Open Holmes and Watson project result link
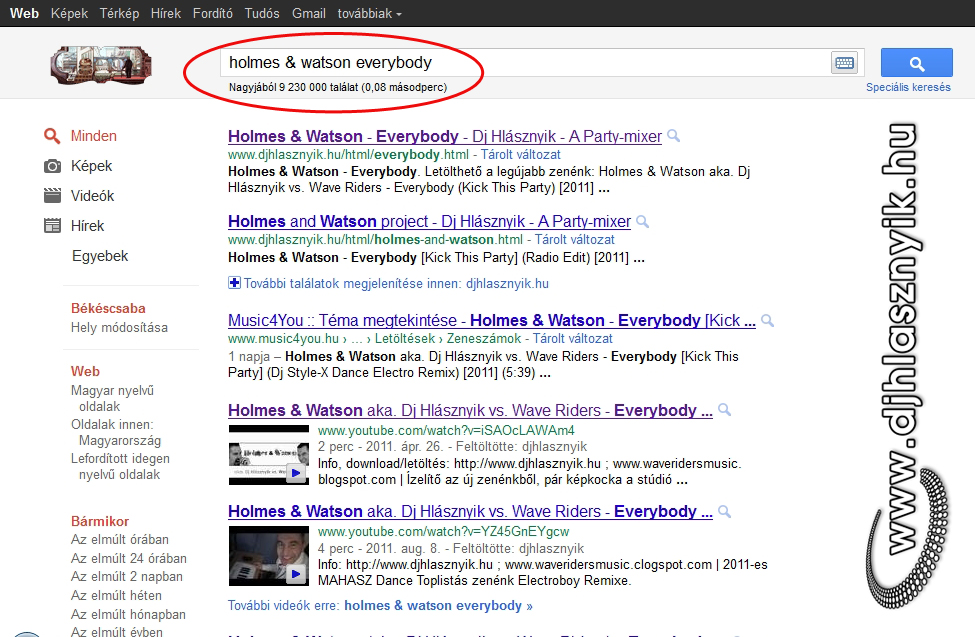This screenshot has width=975, height=637. pos(429,221)
